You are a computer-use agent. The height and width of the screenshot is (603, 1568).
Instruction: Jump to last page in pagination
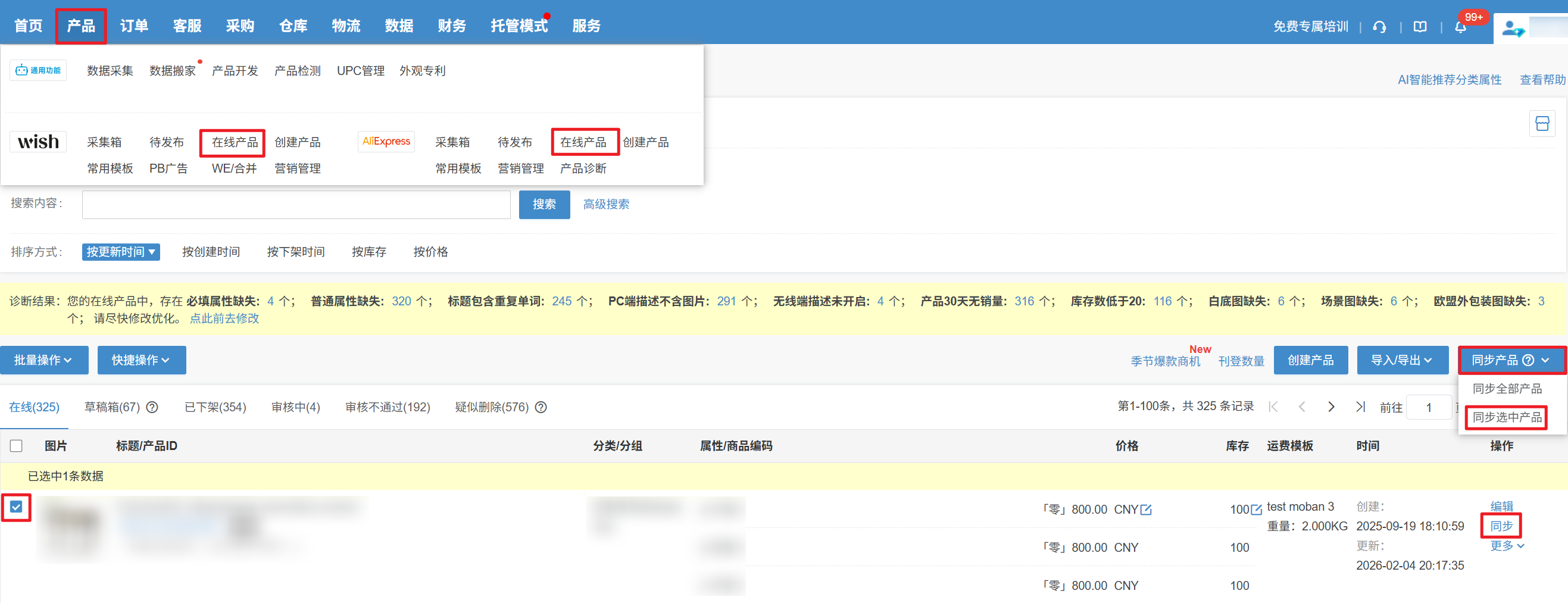coord(1360,407)
